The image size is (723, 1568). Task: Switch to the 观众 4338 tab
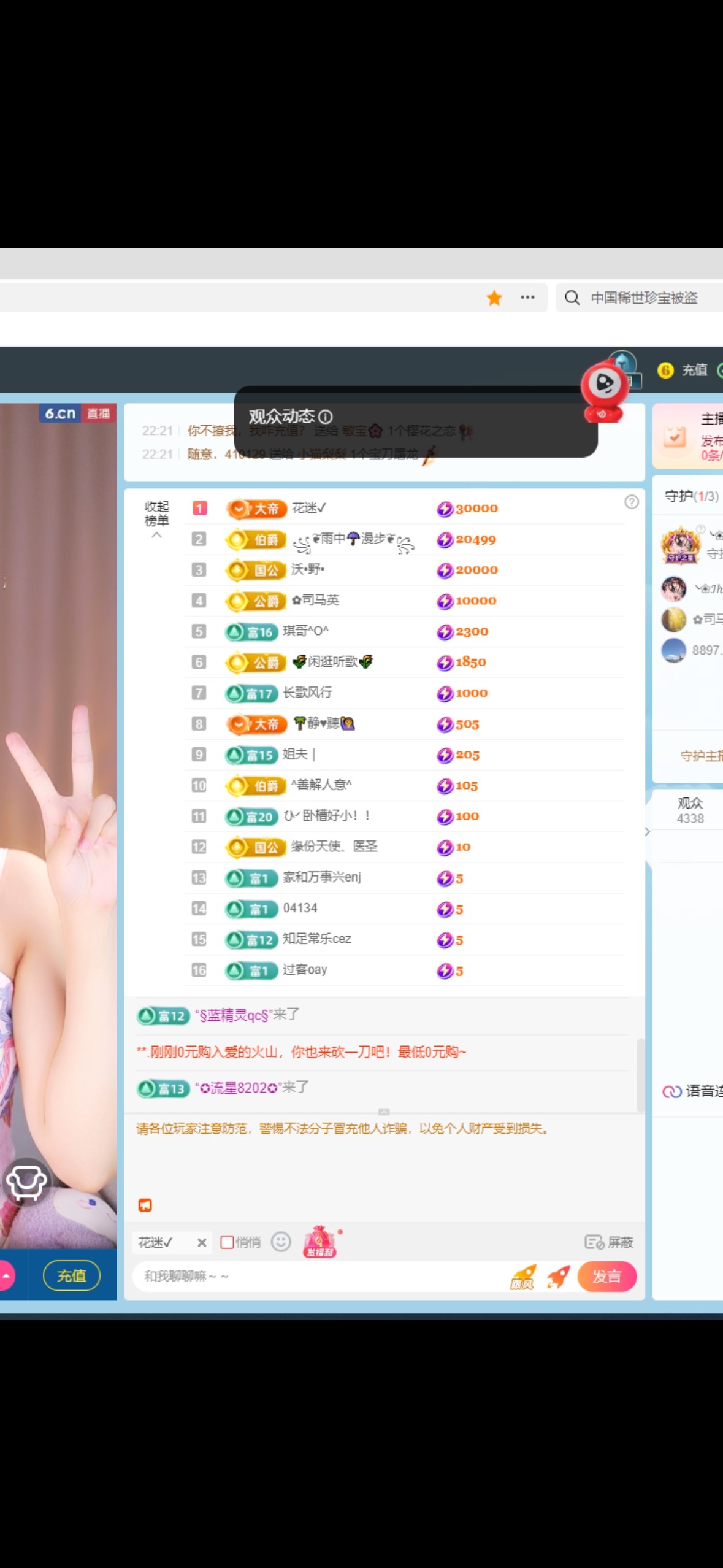point(690,810)
